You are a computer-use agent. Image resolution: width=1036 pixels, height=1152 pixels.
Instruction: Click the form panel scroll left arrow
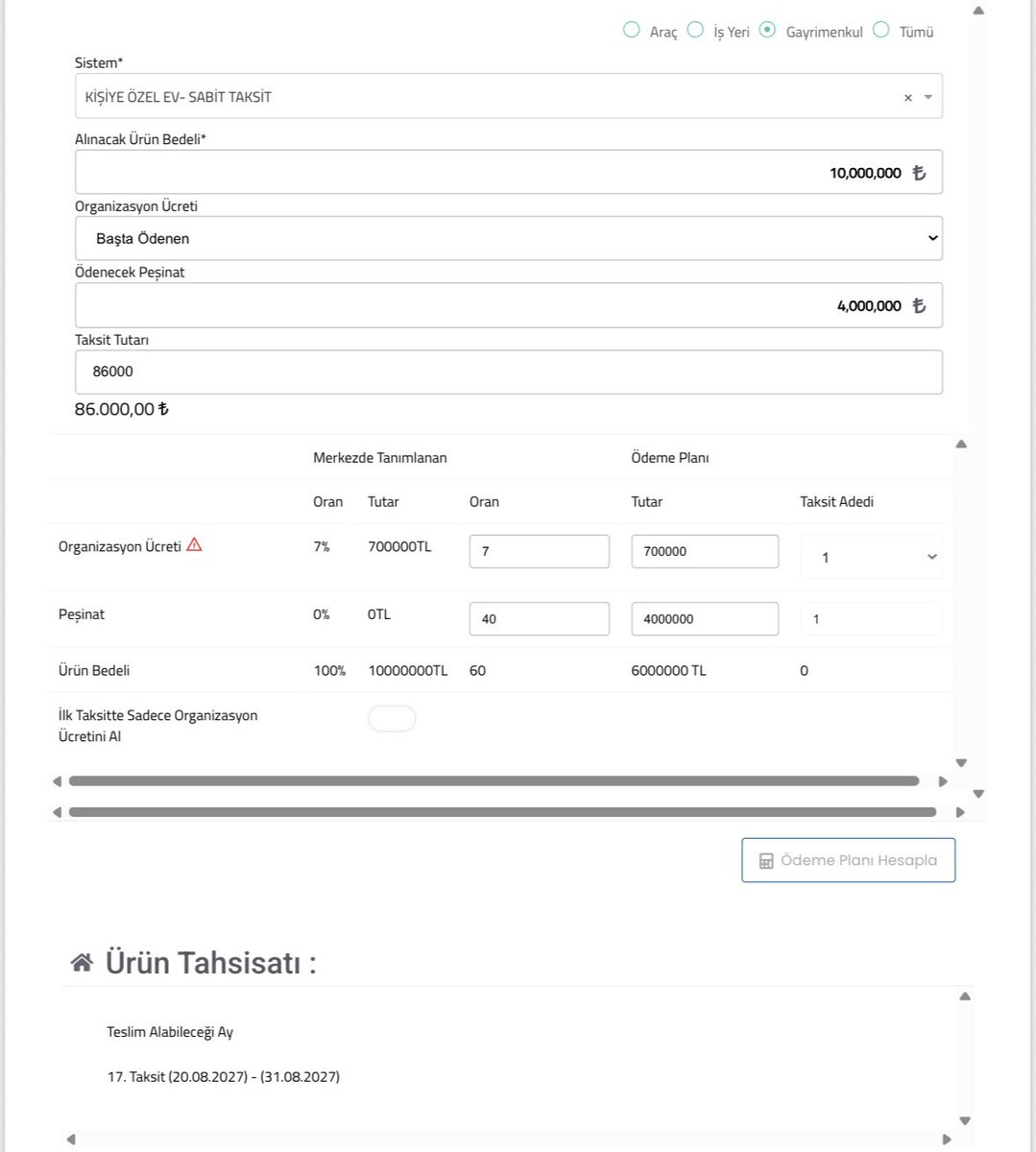click(x=57, y=812)
